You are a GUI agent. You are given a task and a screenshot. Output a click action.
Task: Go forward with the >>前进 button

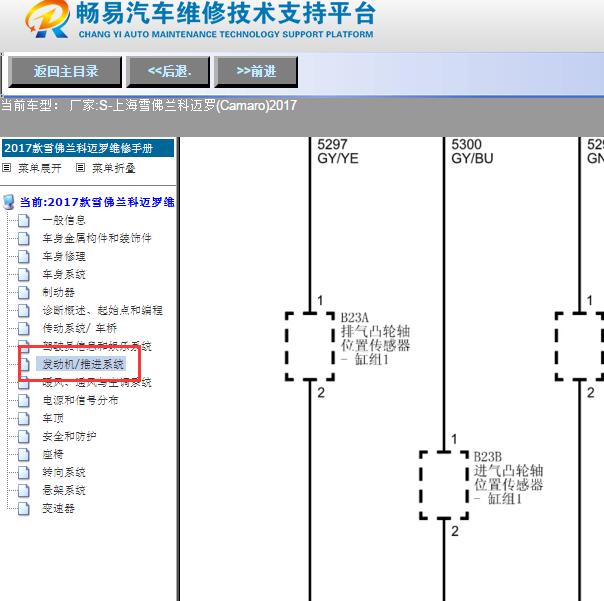click(256, 71)
